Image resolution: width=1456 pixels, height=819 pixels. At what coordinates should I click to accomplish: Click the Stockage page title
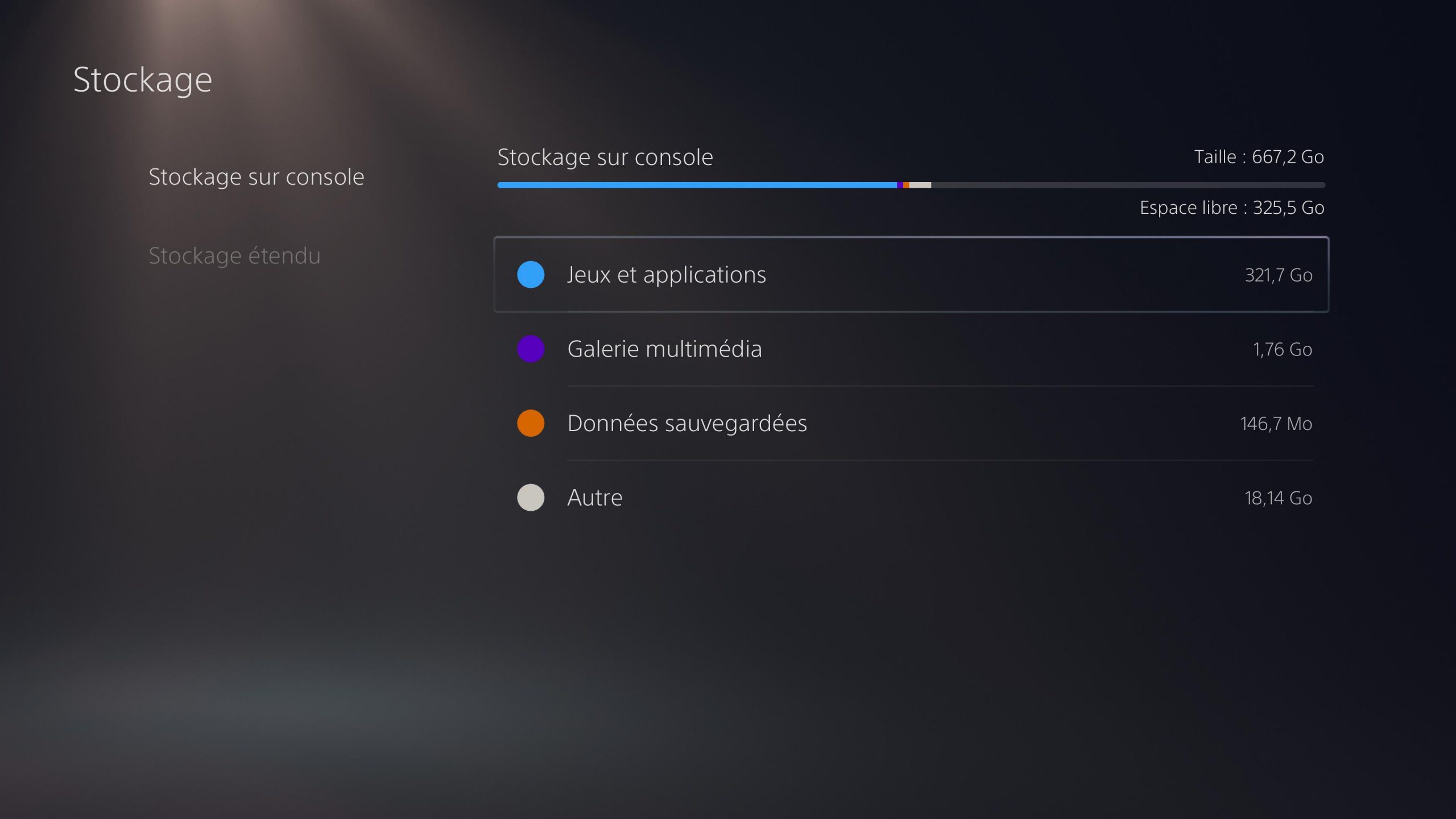pos(143,80)
